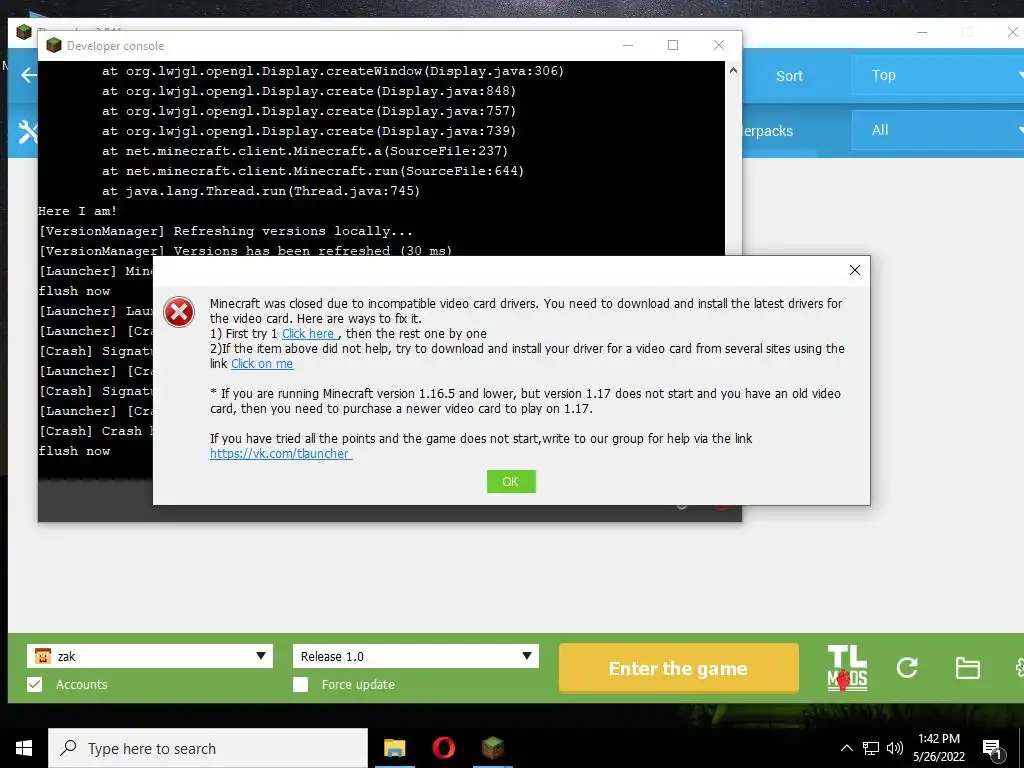Open the vk.com/tlauncher help link
The height and width of the screenshot is (768, 1024).
click(281, 453)
